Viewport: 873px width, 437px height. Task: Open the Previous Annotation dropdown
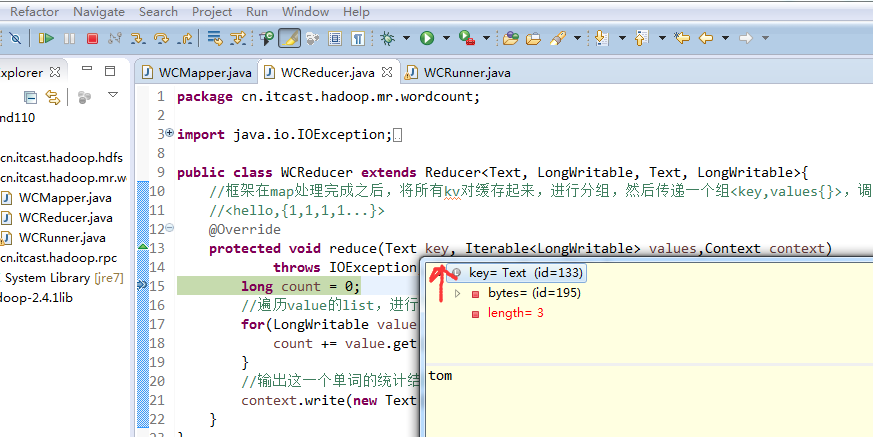(x=662, y=38)
